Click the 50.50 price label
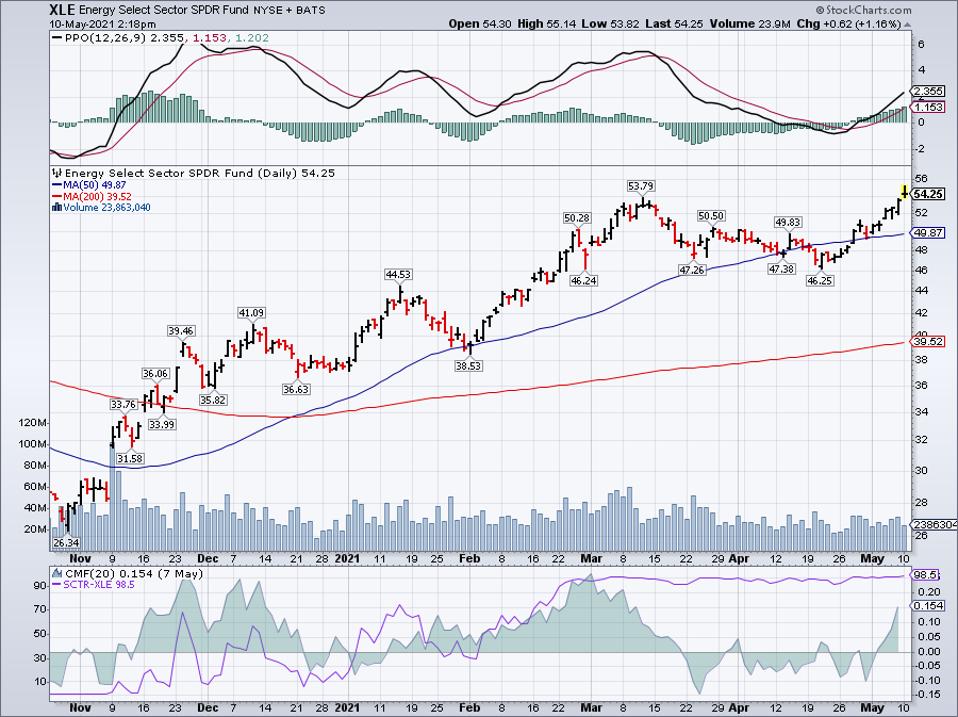The width and height of the screenshot is (958, 717). click(x=712, y=216)
